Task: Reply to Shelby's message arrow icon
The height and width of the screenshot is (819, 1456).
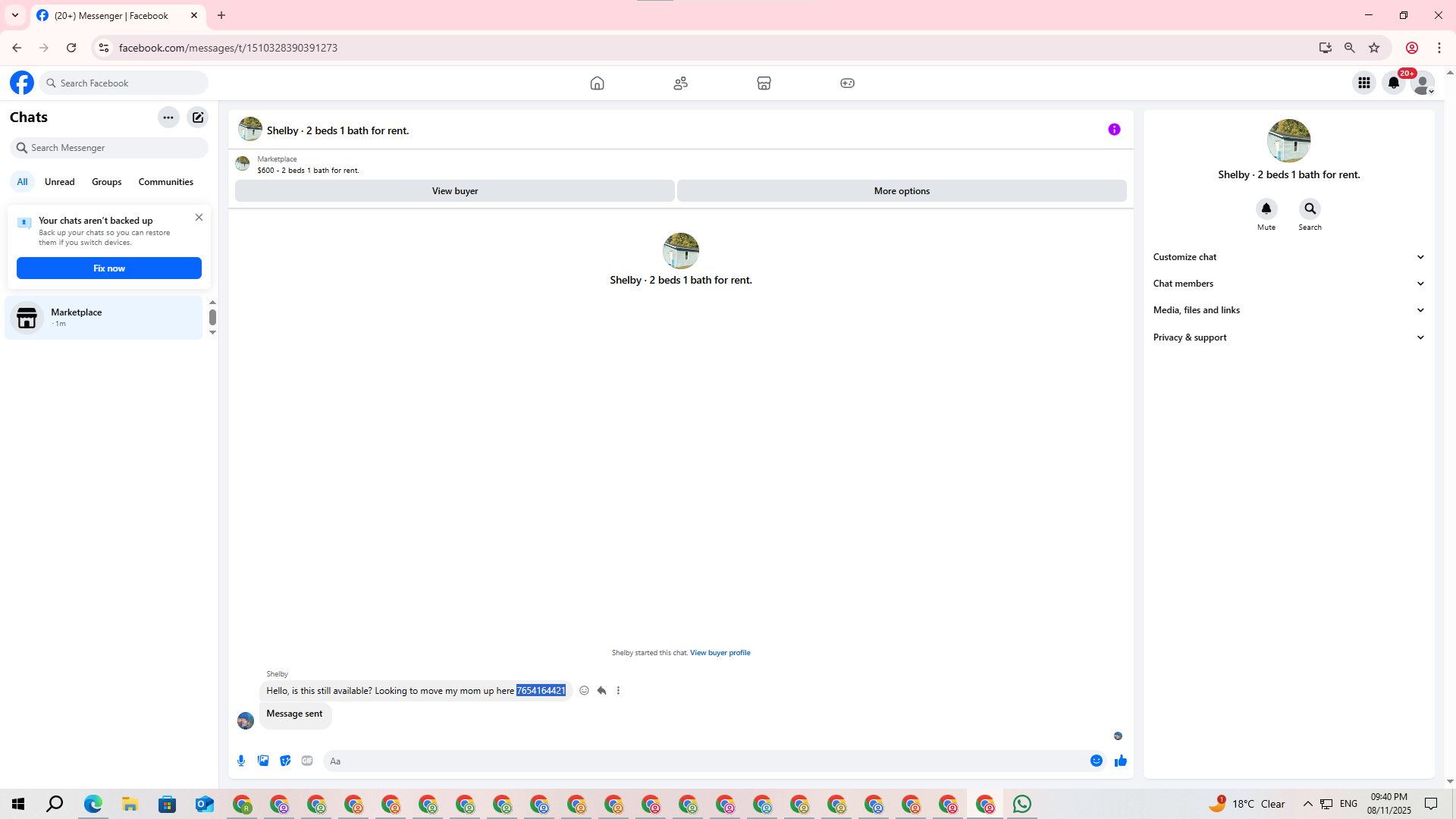Action: click(601, 690)
